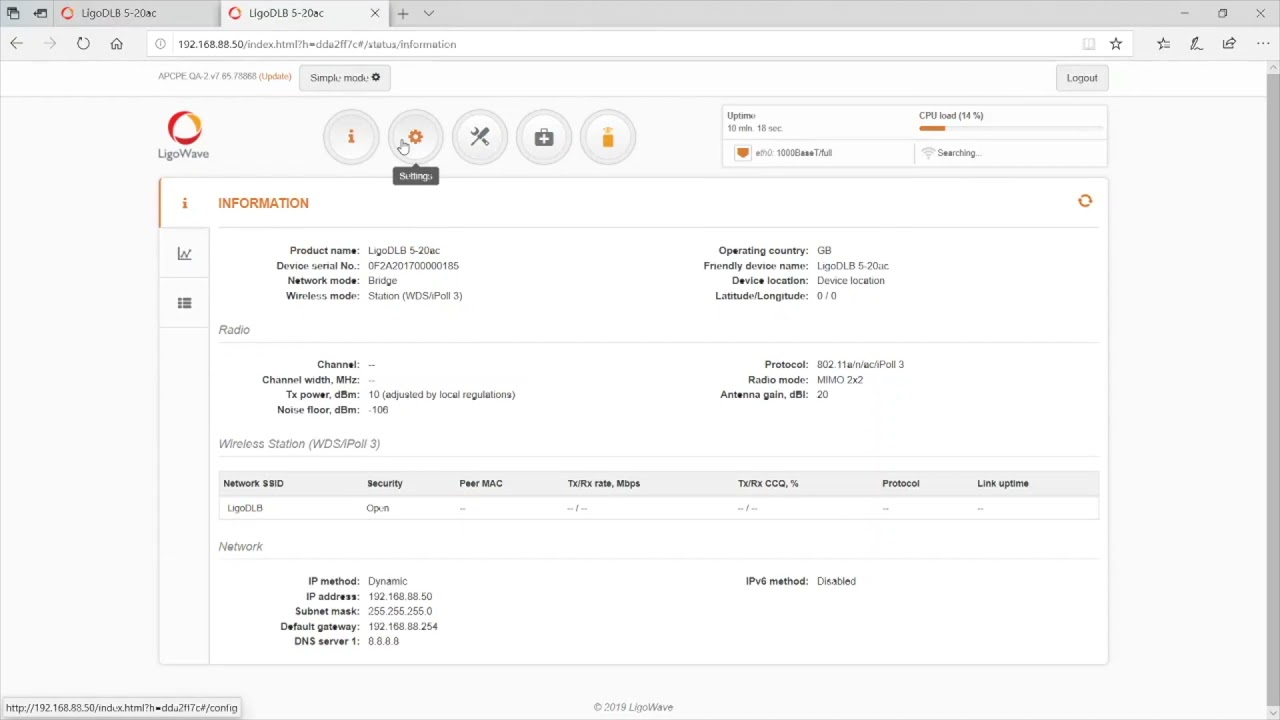Open a new browser tab
The width and height of the screenshot is (1280, 720).
[x=403, y=14]
